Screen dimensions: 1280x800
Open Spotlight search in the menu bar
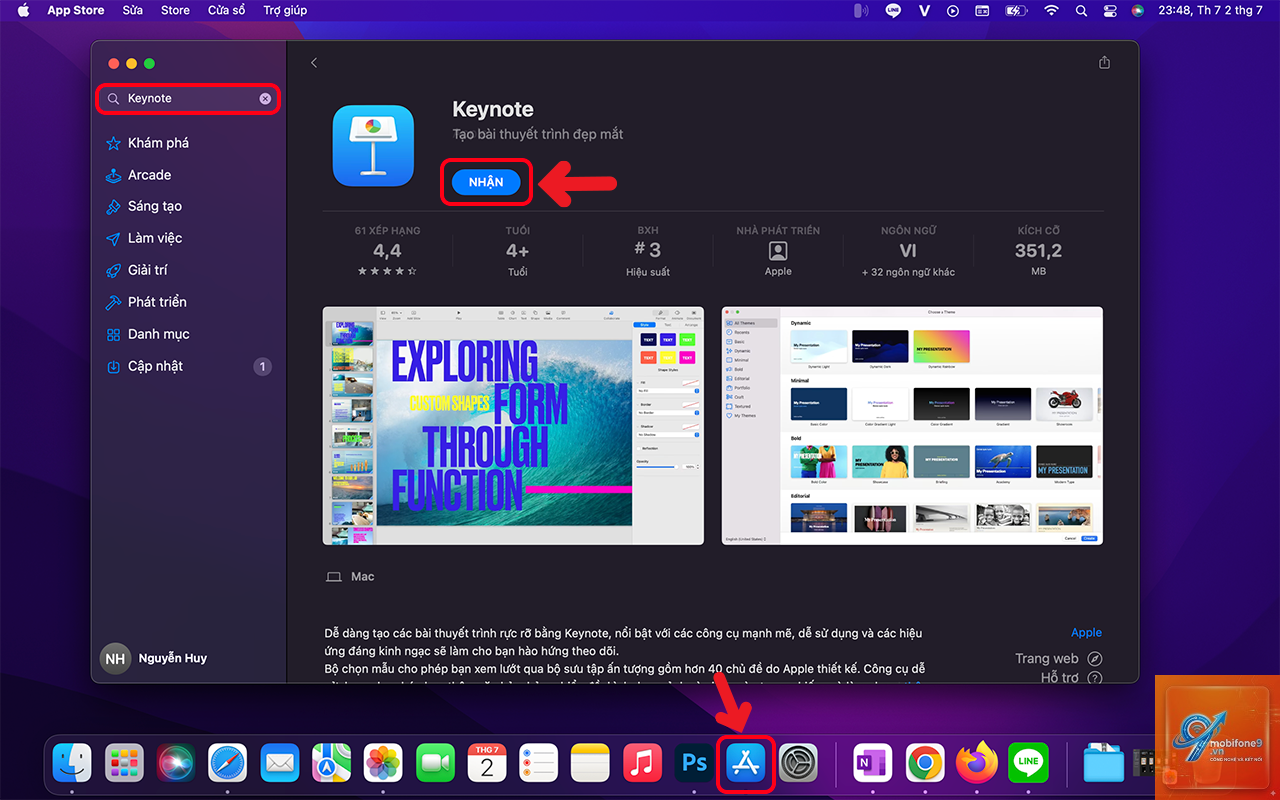point(1081,10)
